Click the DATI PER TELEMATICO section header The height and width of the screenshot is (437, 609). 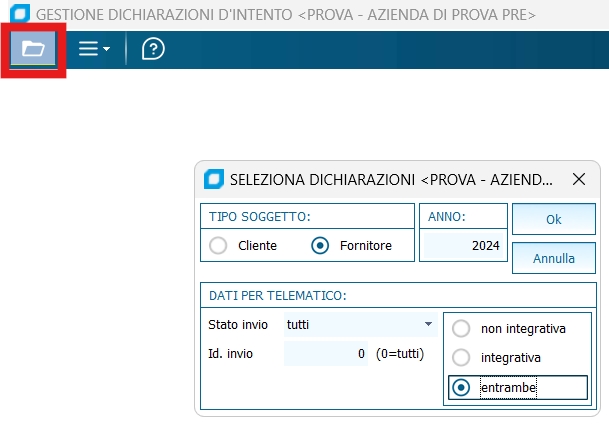pyautogui.click(x=278, y=295)
